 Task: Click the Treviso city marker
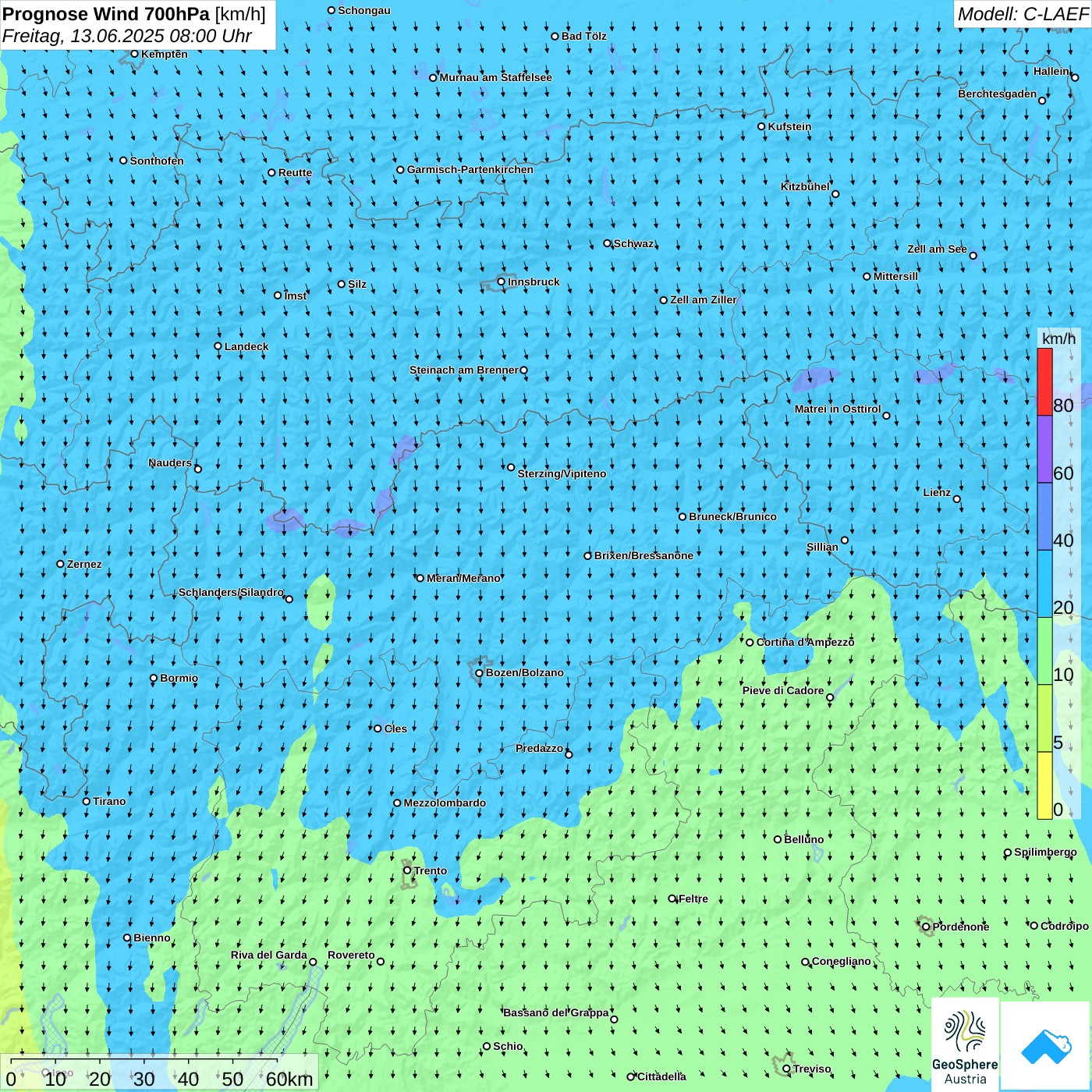click(786, 1069)
